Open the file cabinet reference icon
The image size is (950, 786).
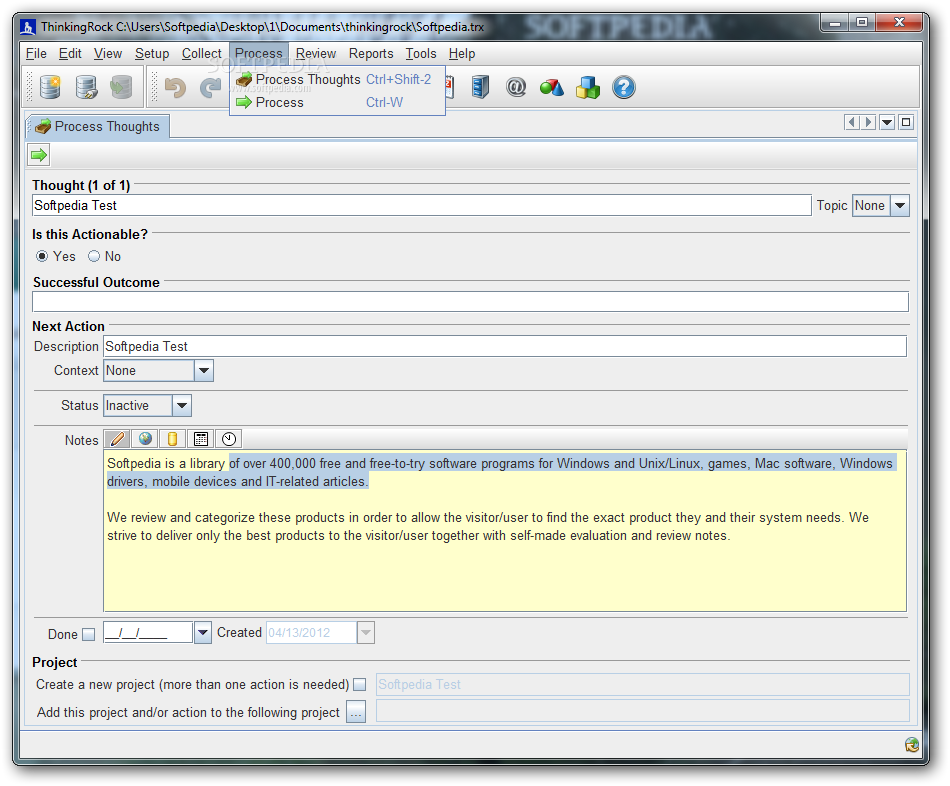(480, 87)
